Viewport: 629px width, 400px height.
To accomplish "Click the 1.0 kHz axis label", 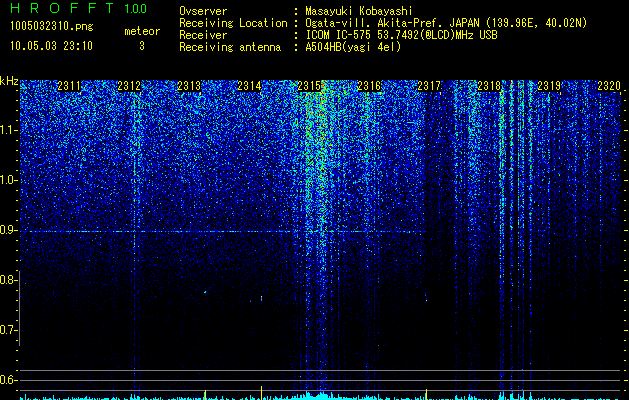I will tap(9, 180).
